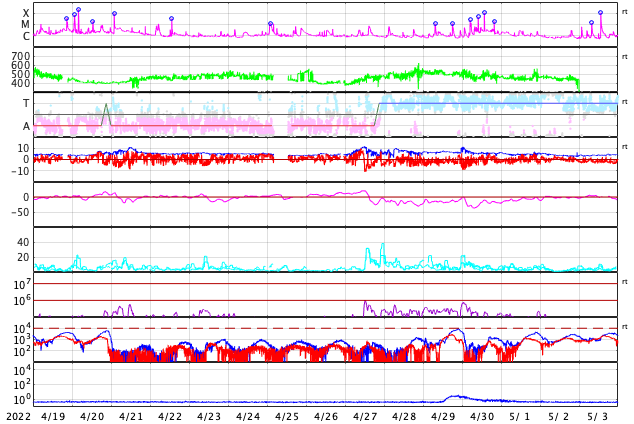This screenshot has height=424, width=634.
Task: Click the 'C' flare class axis label
Action: [x=26, y=36]
